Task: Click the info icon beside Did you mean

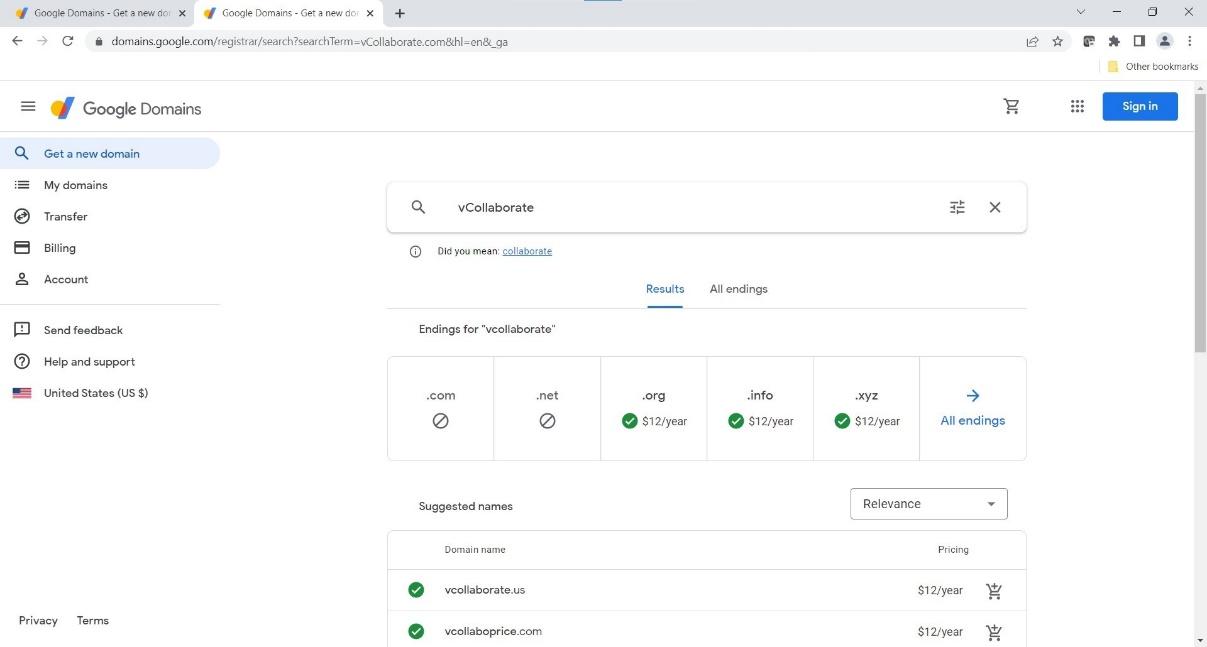Action: pos(416,251)
